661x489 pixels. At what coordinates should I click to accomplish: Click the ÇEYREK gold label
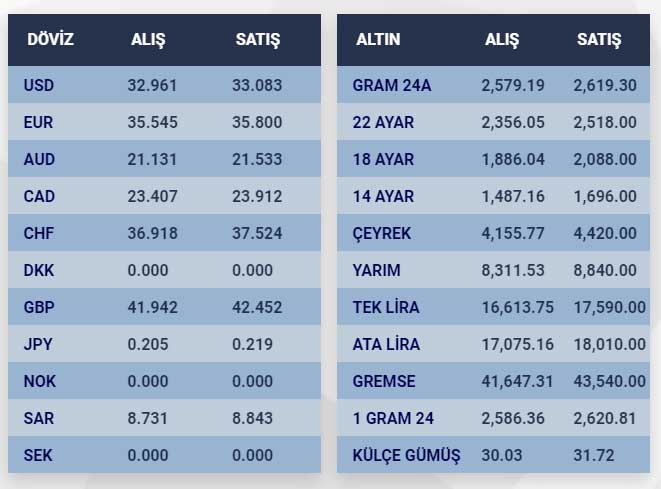coord(382,233)
